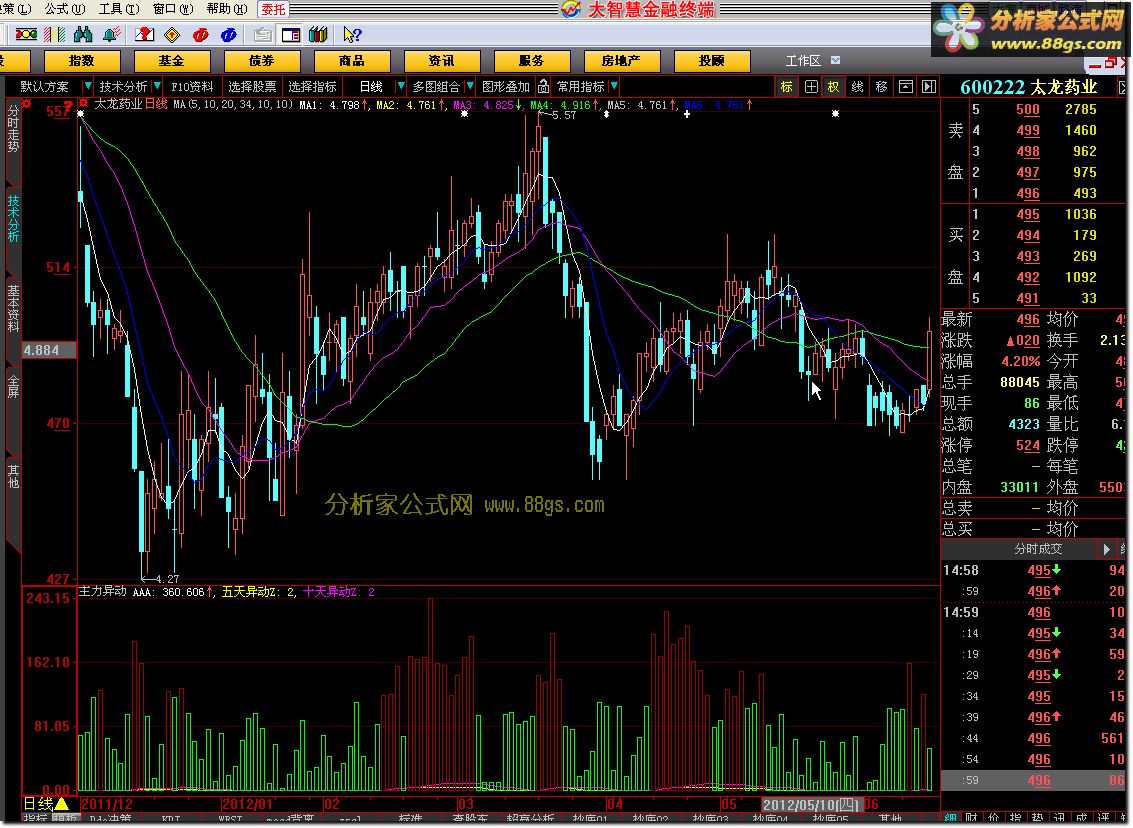Expand the 工作区 dropdown
The height and width of the screenshot is (828, 1133).
[835, 60]
